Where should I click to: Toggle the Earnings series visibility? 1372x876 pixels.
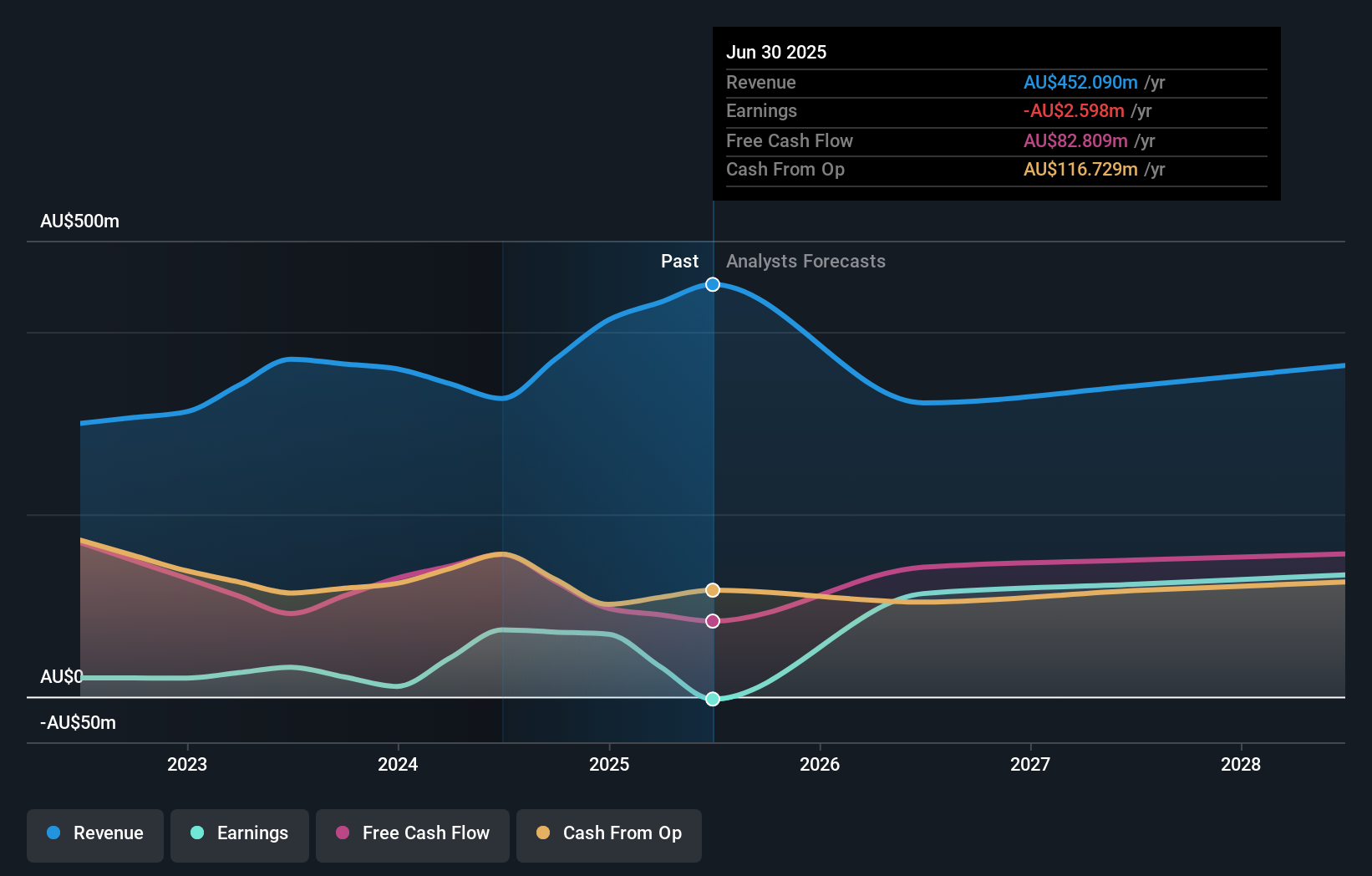[239, 833]
